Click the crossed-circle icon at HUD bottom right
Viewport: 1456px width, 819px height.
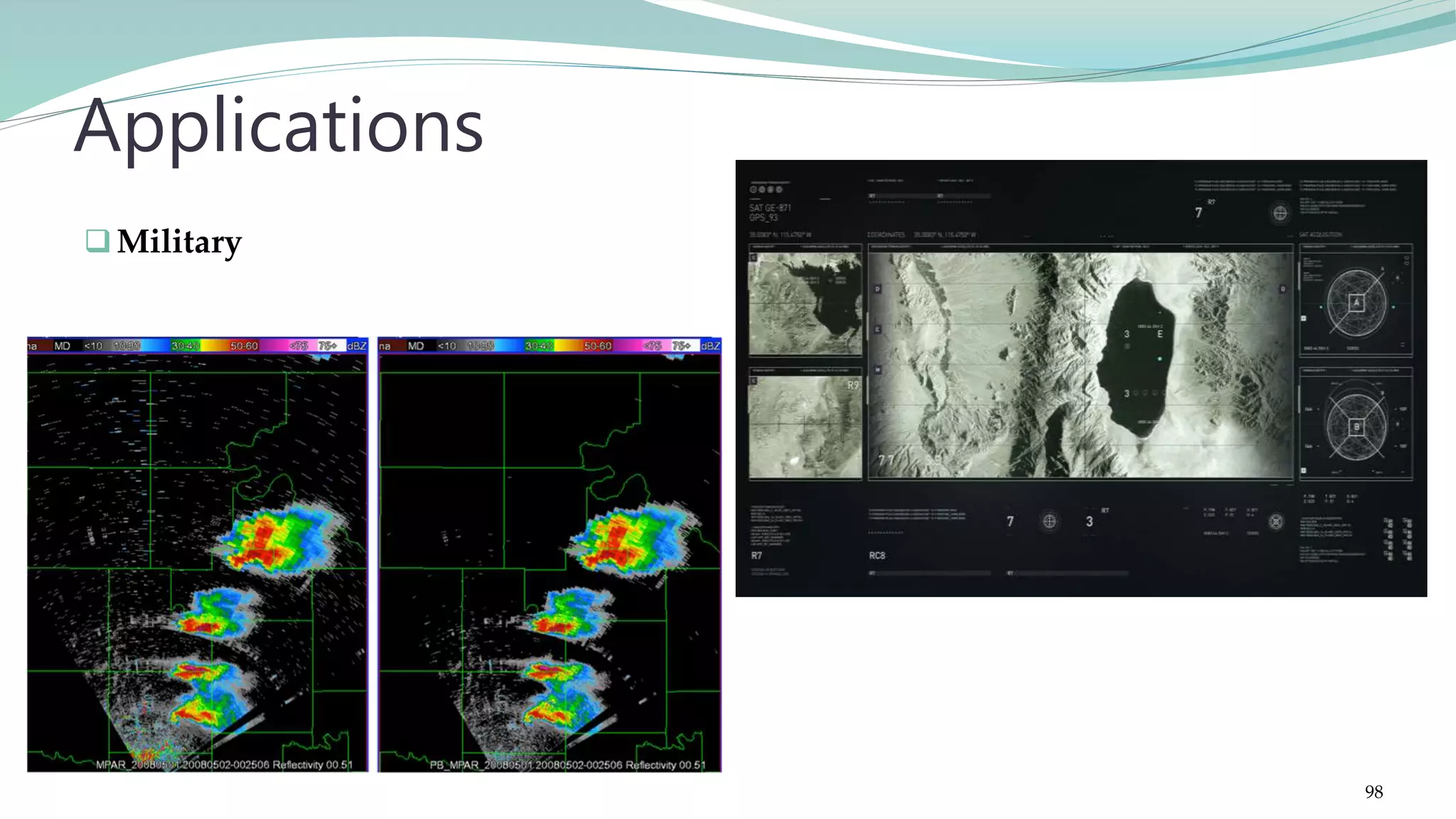point(1276,523)
